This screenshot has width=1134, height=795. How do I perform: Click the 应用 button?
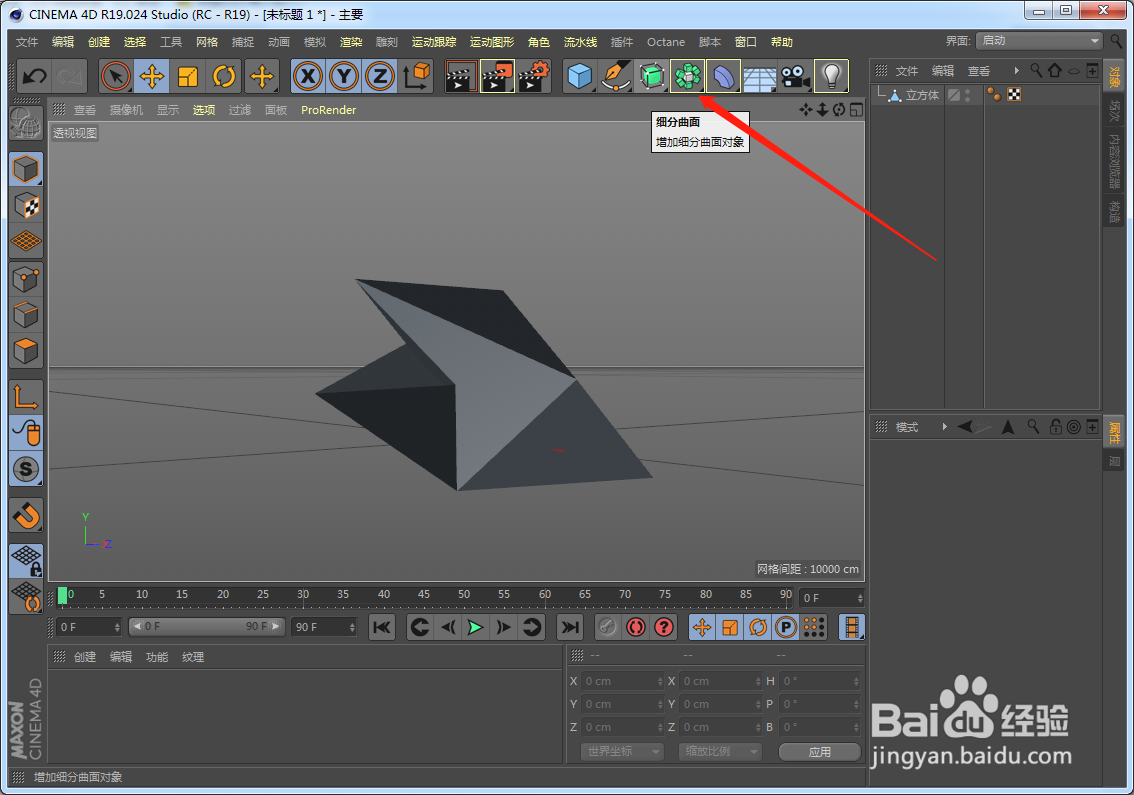[x=819, y=752]
